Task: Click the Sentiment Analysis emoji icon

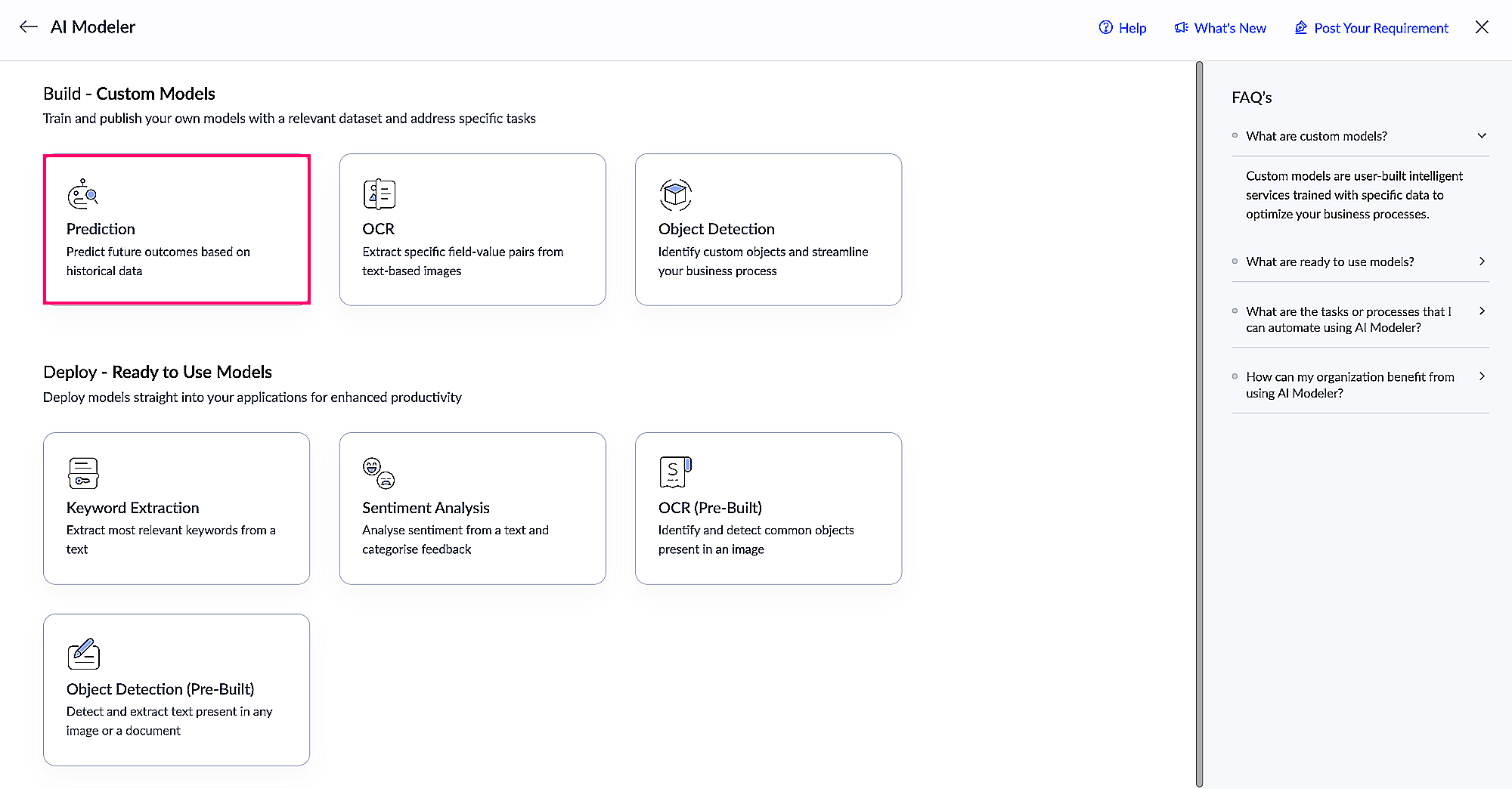Action: point(379,473)
